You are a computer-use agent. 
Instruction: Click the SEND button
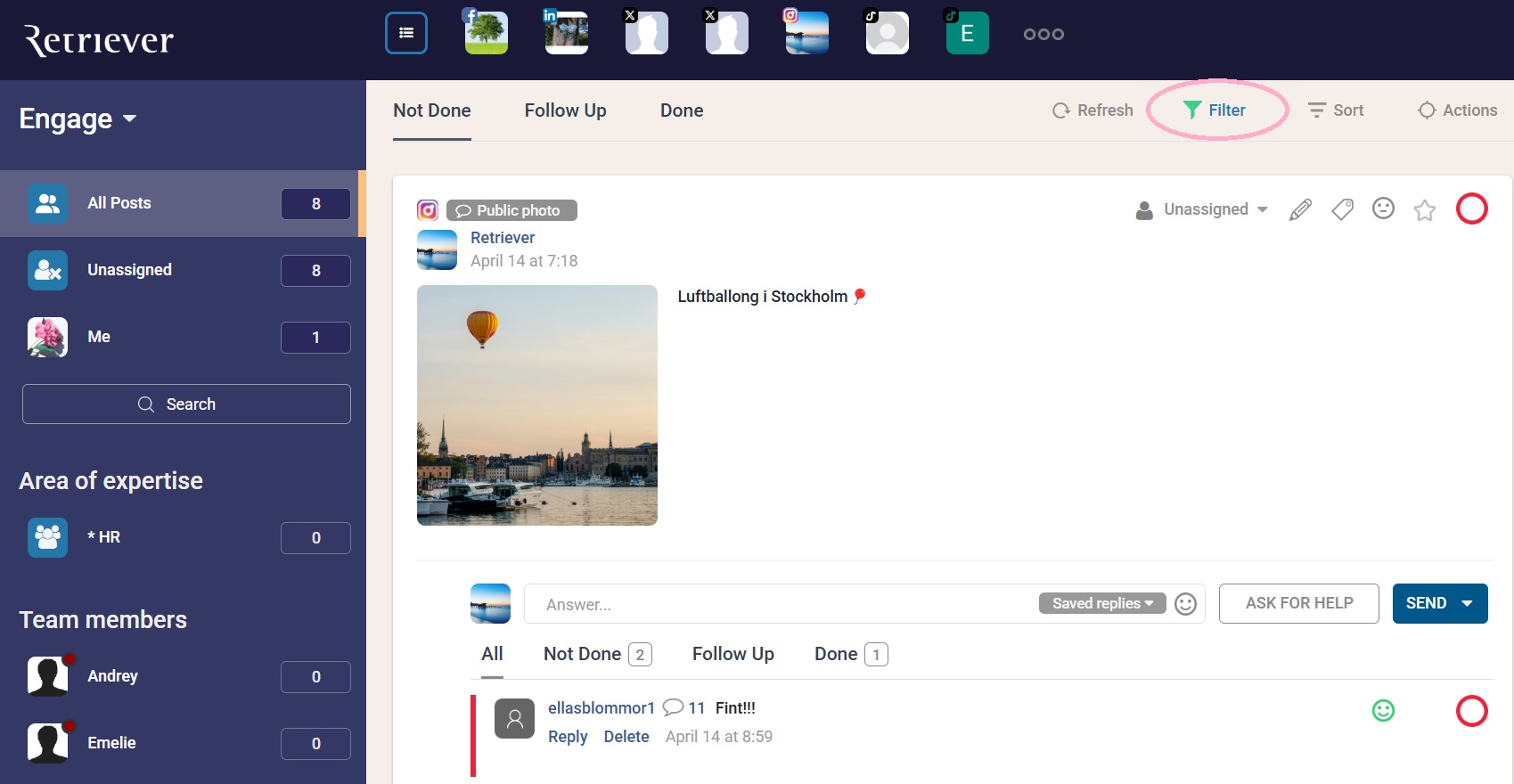[x=1426, y=603]
